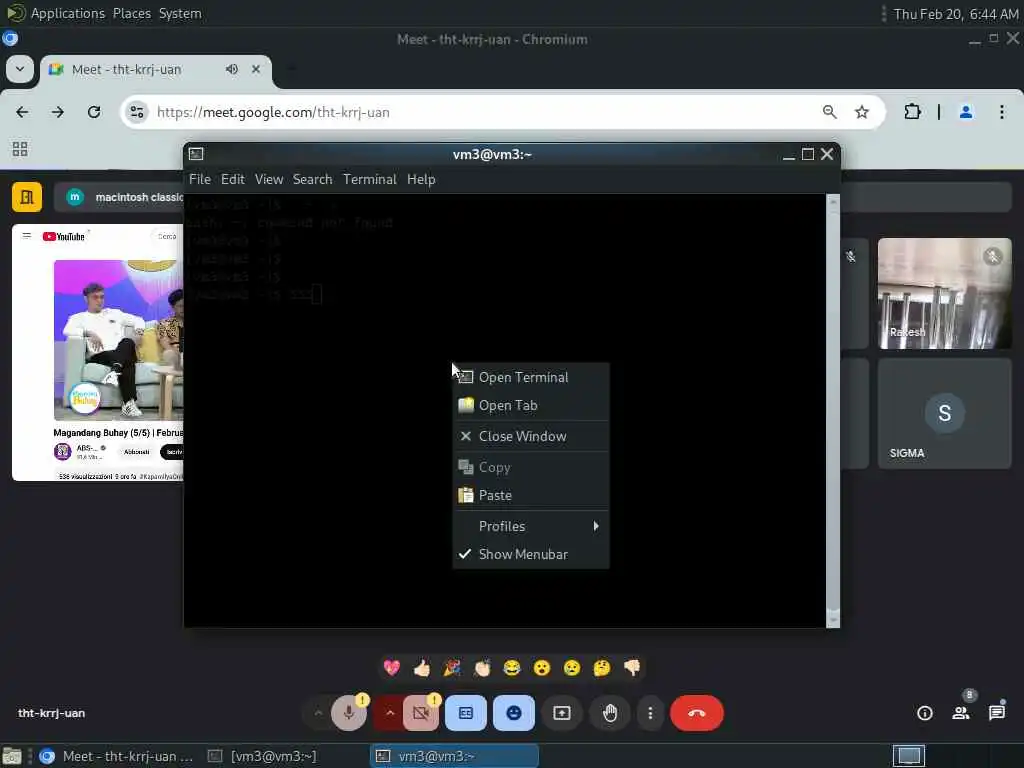Open terminal Search menu

coord(312,179)
